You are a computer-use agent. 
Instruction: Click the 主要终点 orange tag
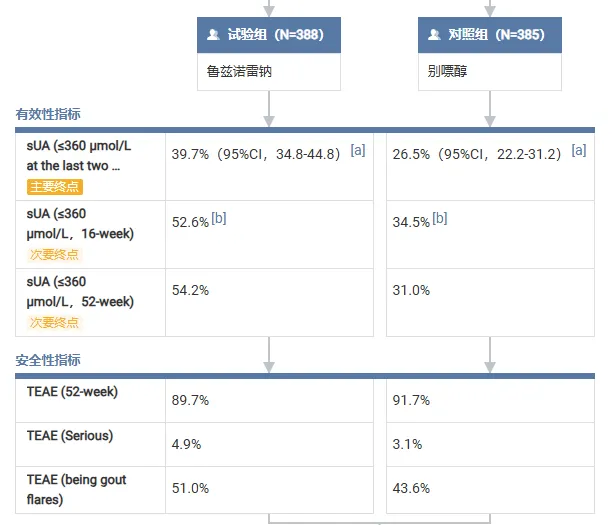point(54,186)
